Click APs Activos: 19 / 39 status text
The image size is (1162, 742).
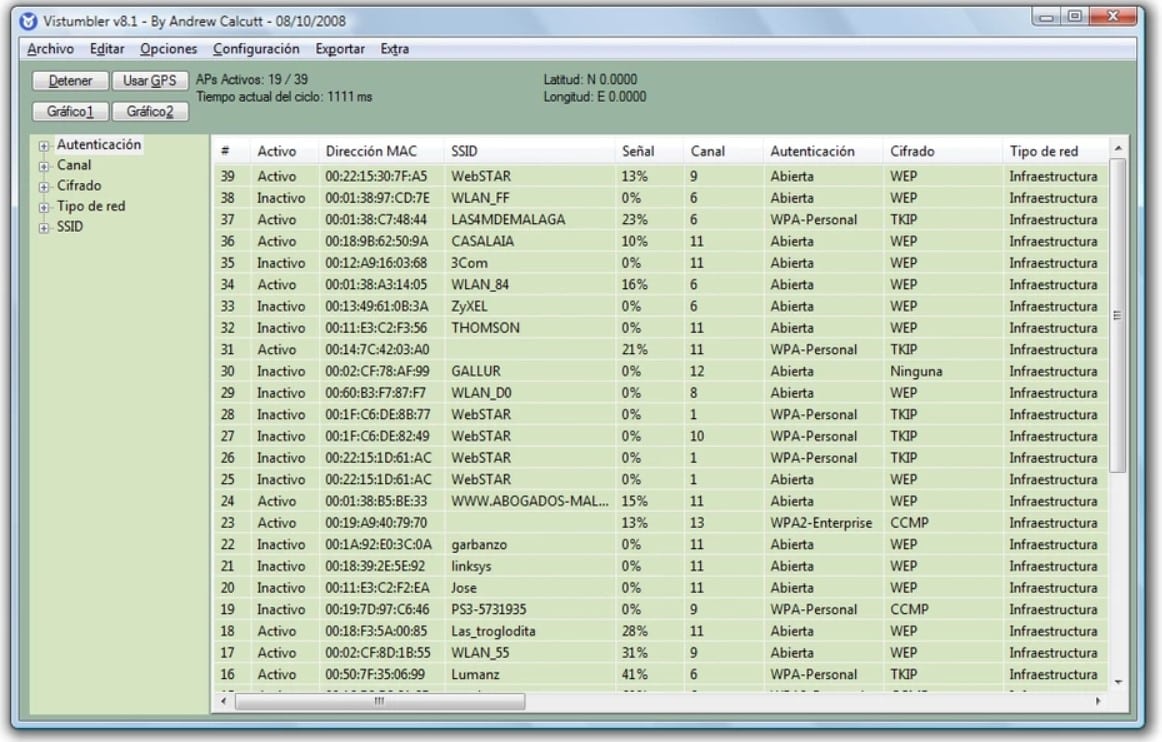click(252, 79)
